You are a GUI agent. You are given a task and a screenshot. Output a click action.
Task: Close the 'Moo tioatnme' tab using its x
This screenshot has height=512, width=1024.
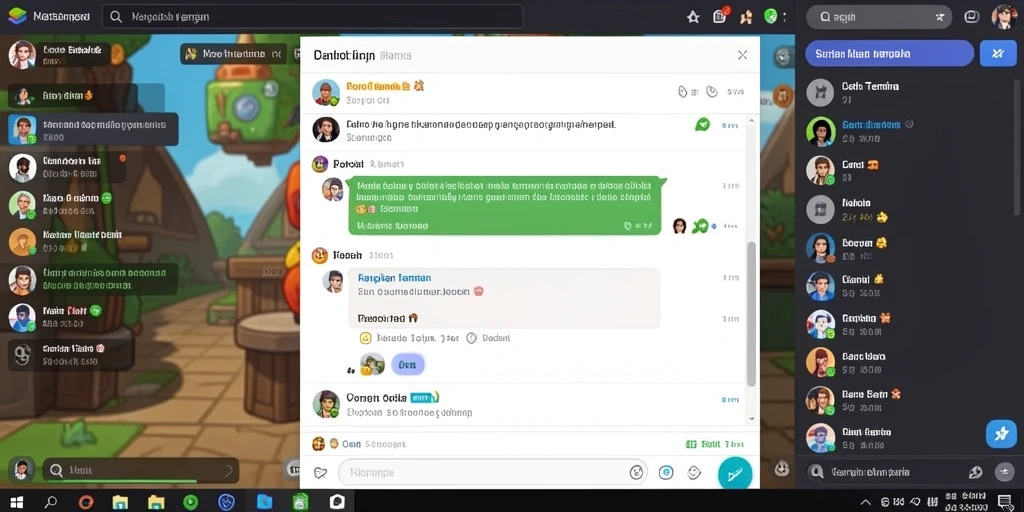[277, 54]
